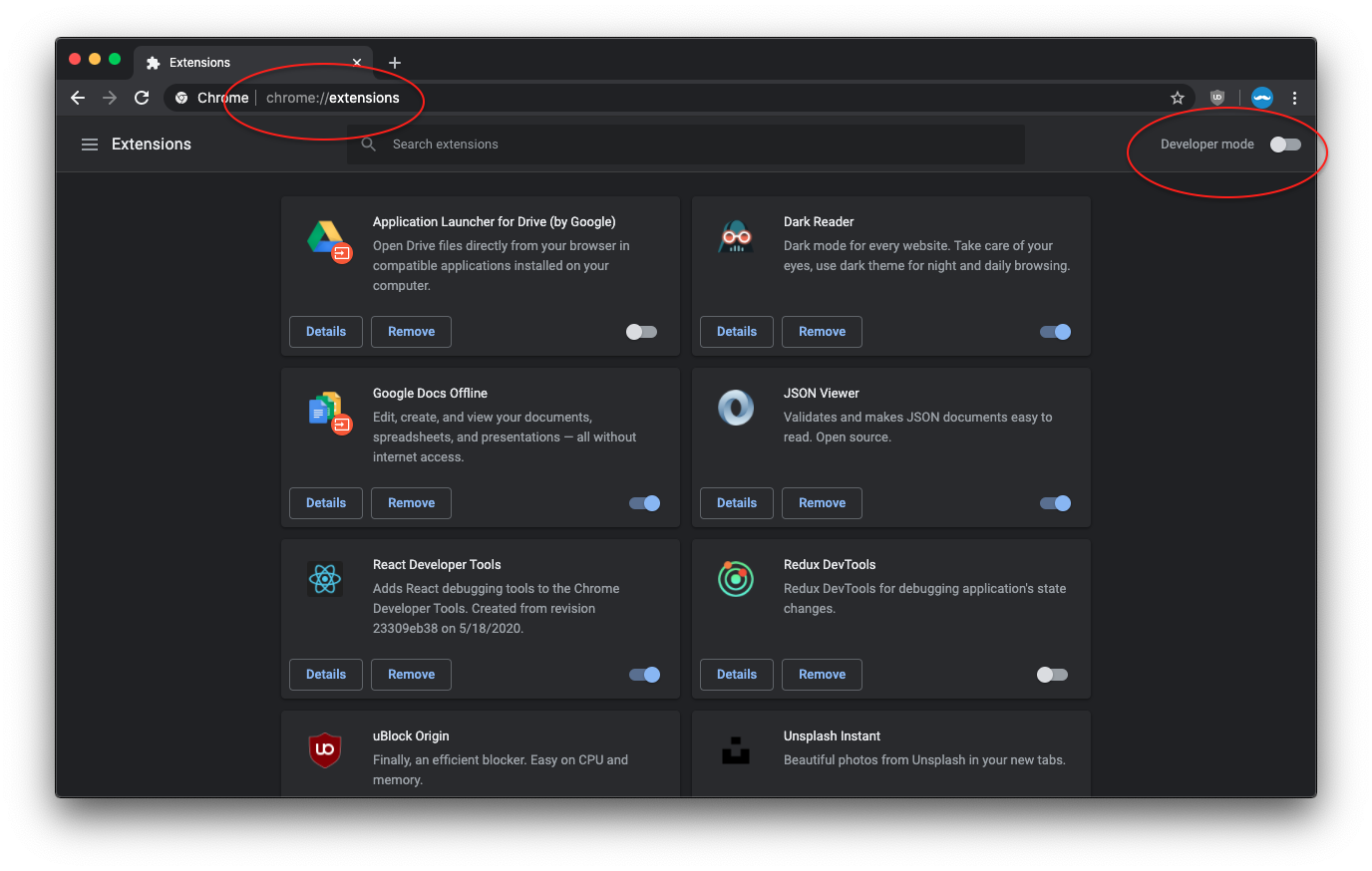Remove React Developer Tools

[411, 675]
